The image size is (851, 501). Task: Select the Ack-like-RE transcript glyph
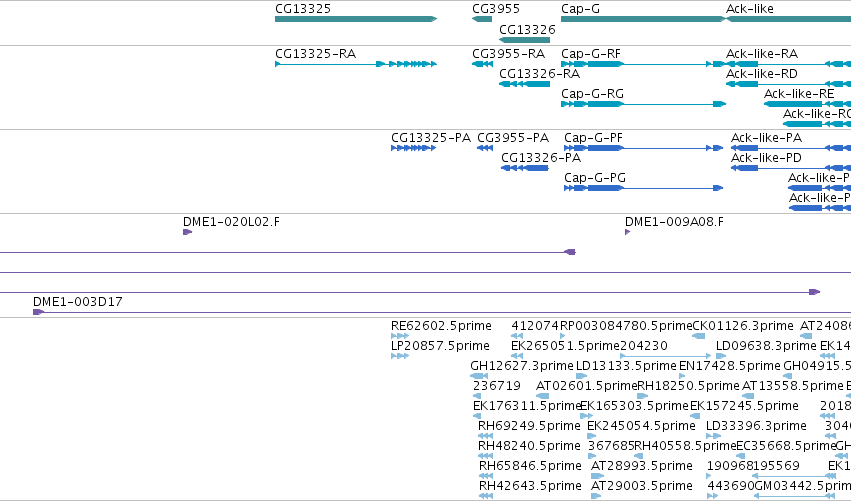click(808, 104)
